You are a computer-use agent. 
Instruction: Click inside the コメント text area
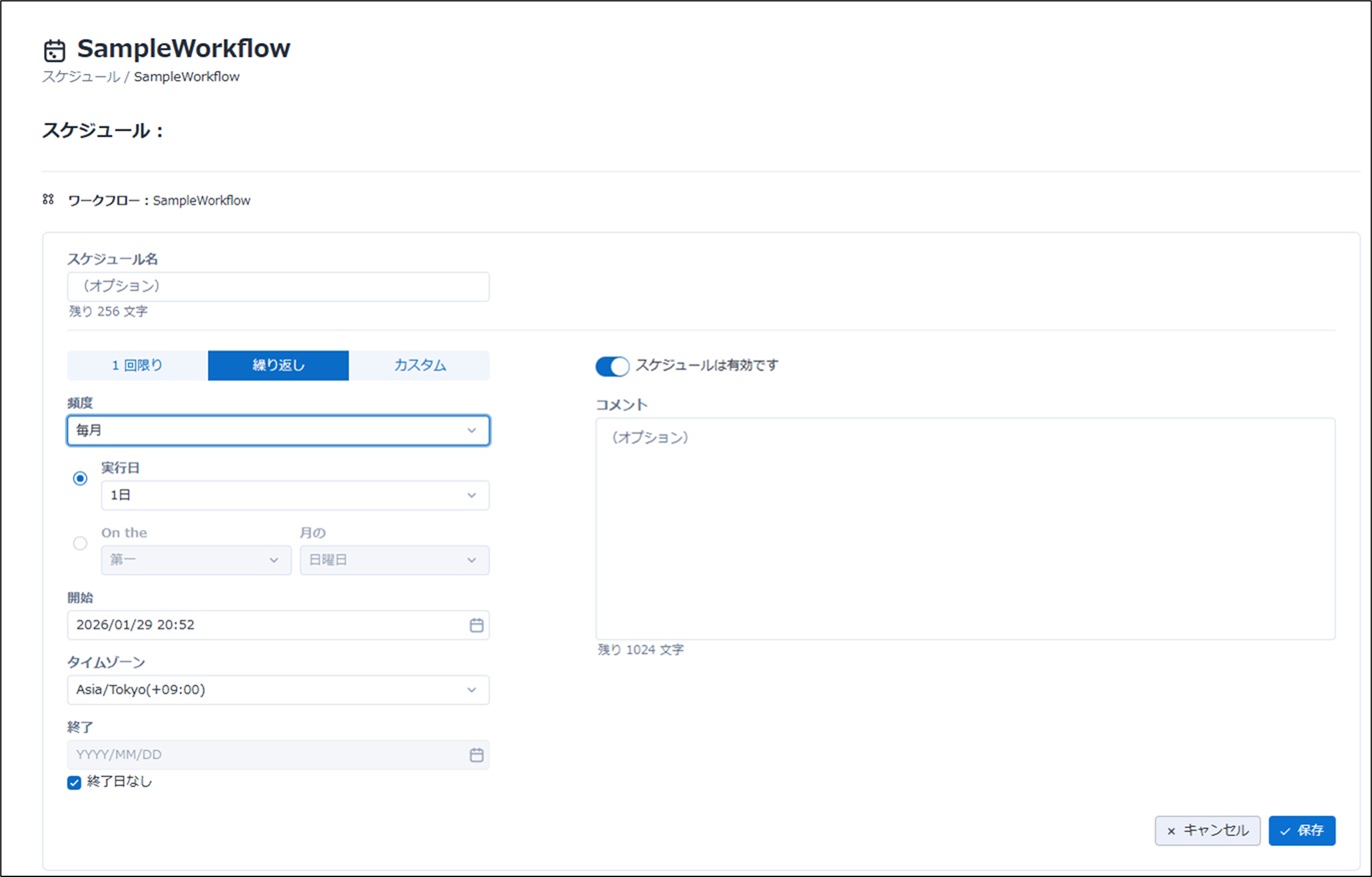tap(964, 528)
